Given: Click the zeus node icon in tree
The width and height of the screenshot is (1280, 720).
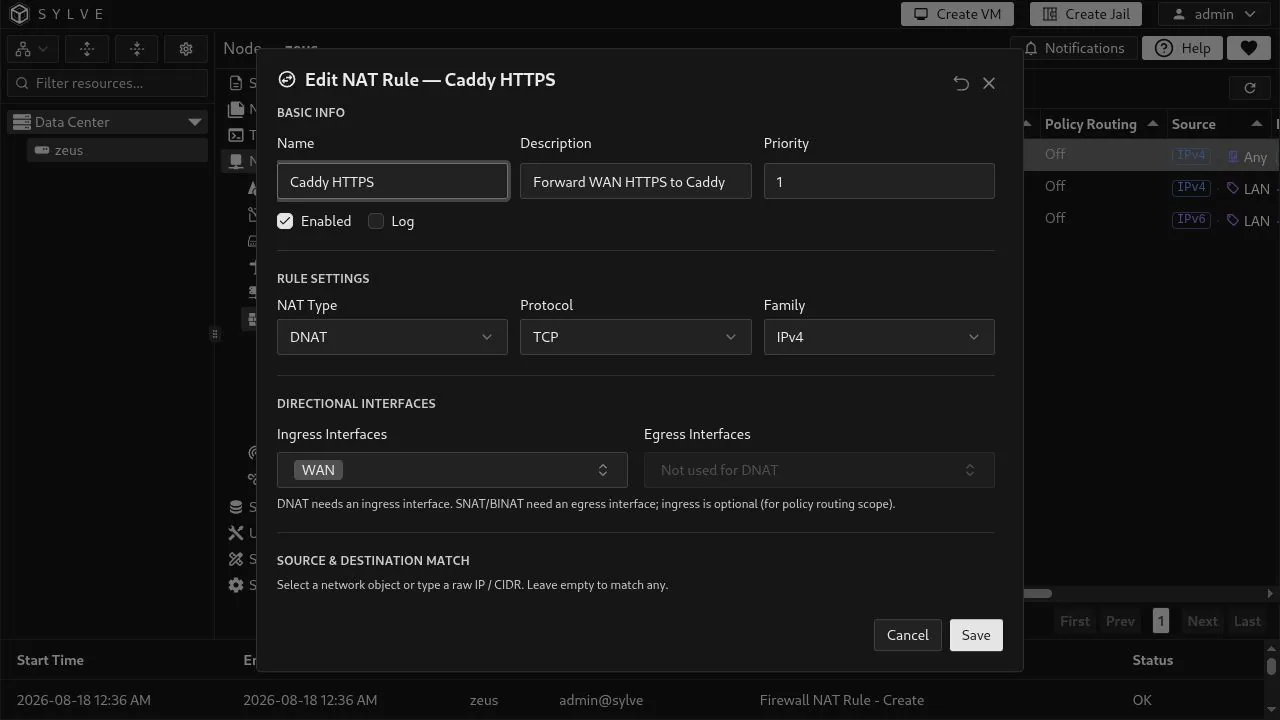Looking at the screenshot, I should click(41, 150).
